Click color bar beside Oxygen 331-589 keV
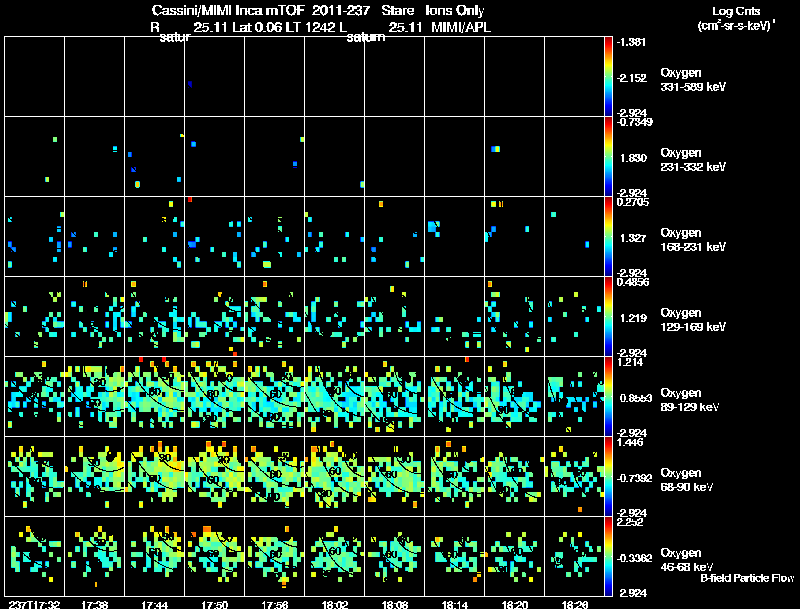Image resolution: width=800 pixels, height=609 pixels. pos(608,77)
